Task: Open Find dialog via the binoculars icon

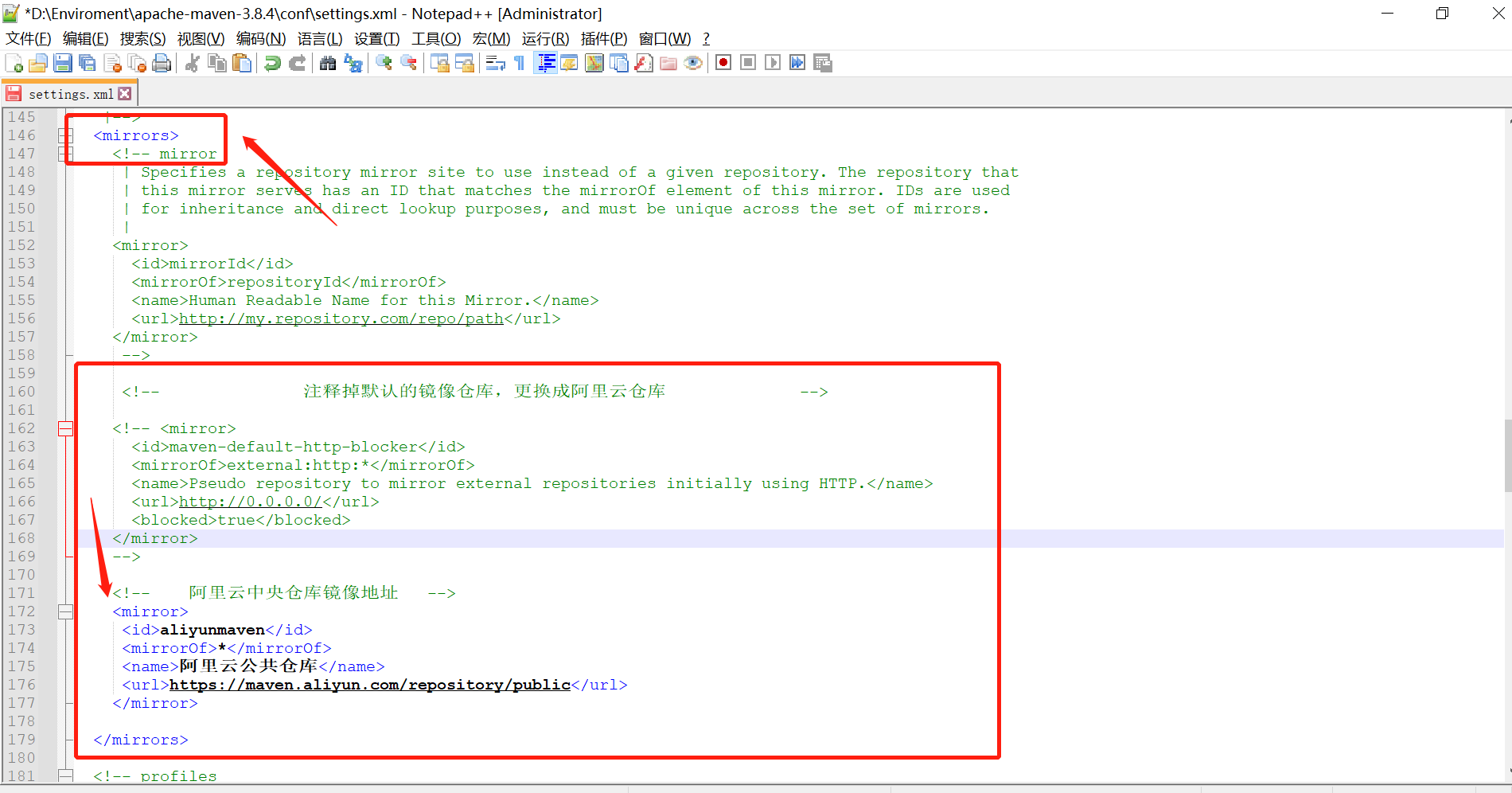Action: (328, 63)
